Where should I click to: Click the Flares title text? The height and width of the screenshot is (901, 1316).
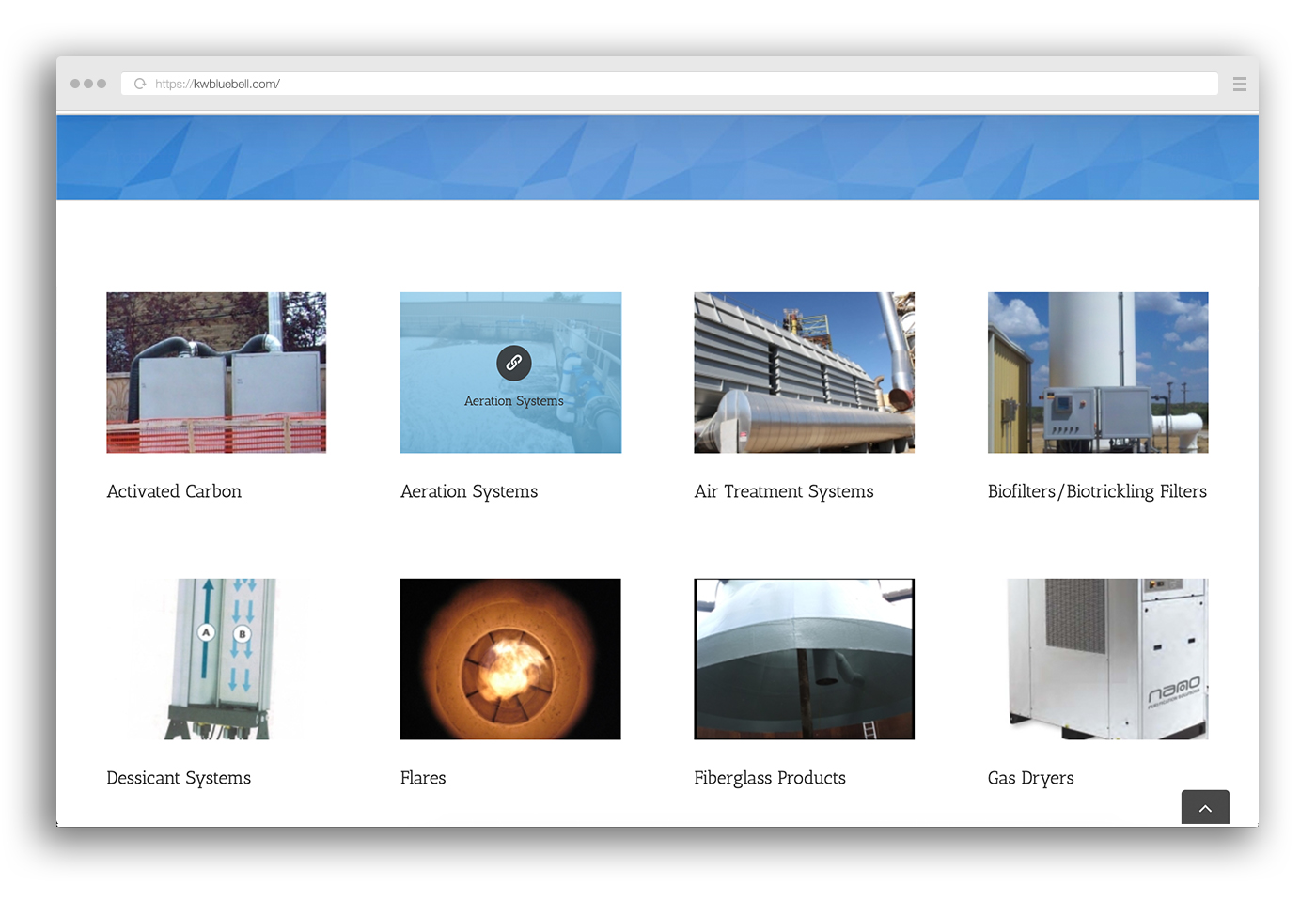click(x=423, y=778)
